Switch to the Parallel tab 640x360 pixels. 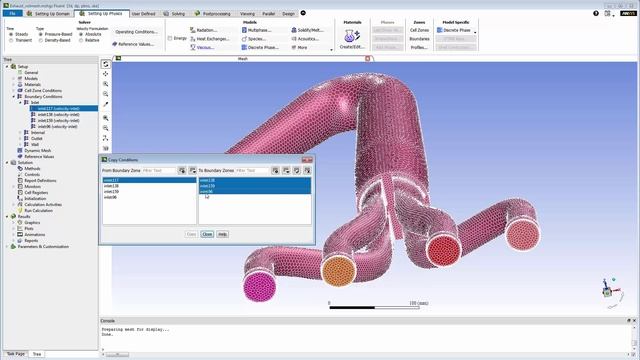click(269, 13)
